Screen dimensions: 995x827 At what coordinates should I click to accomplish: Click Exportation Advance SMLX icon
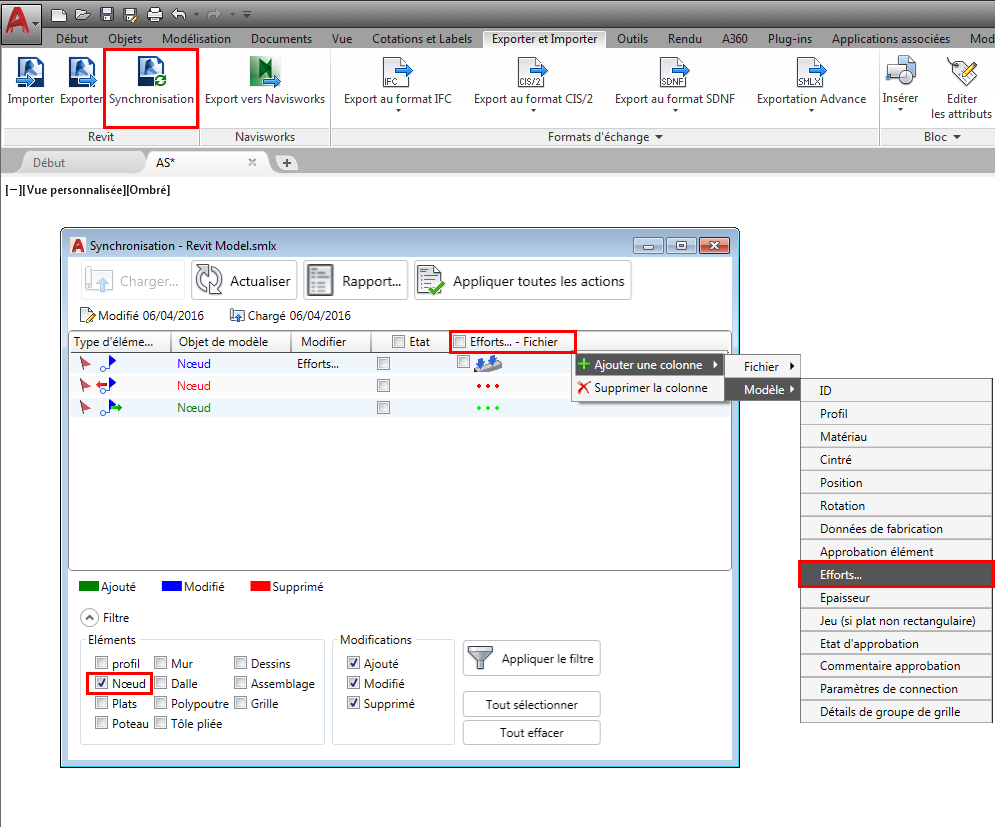812,72
